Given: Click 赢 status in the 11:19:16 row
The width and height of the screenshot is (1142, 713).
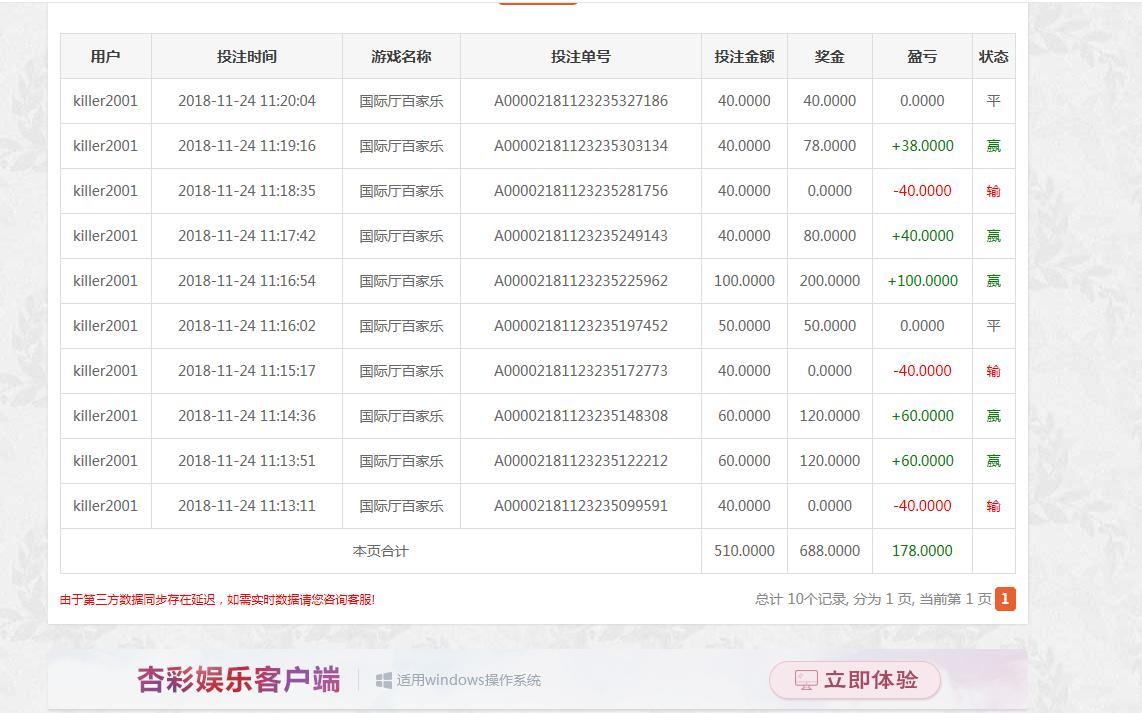Looking at the screenshot, I should pyautogui.click(x=993, y=146).
